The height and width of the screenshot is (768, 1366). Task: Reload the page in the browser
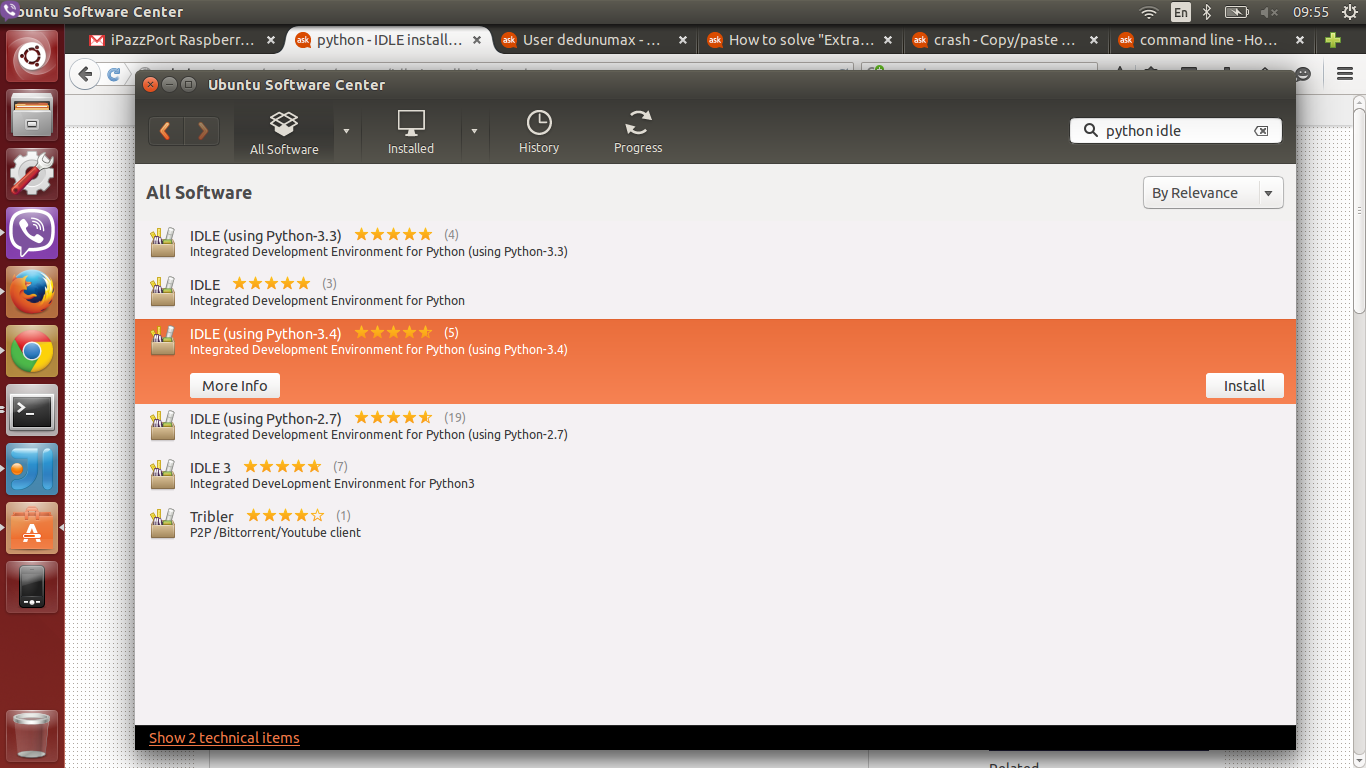(114, 74)
